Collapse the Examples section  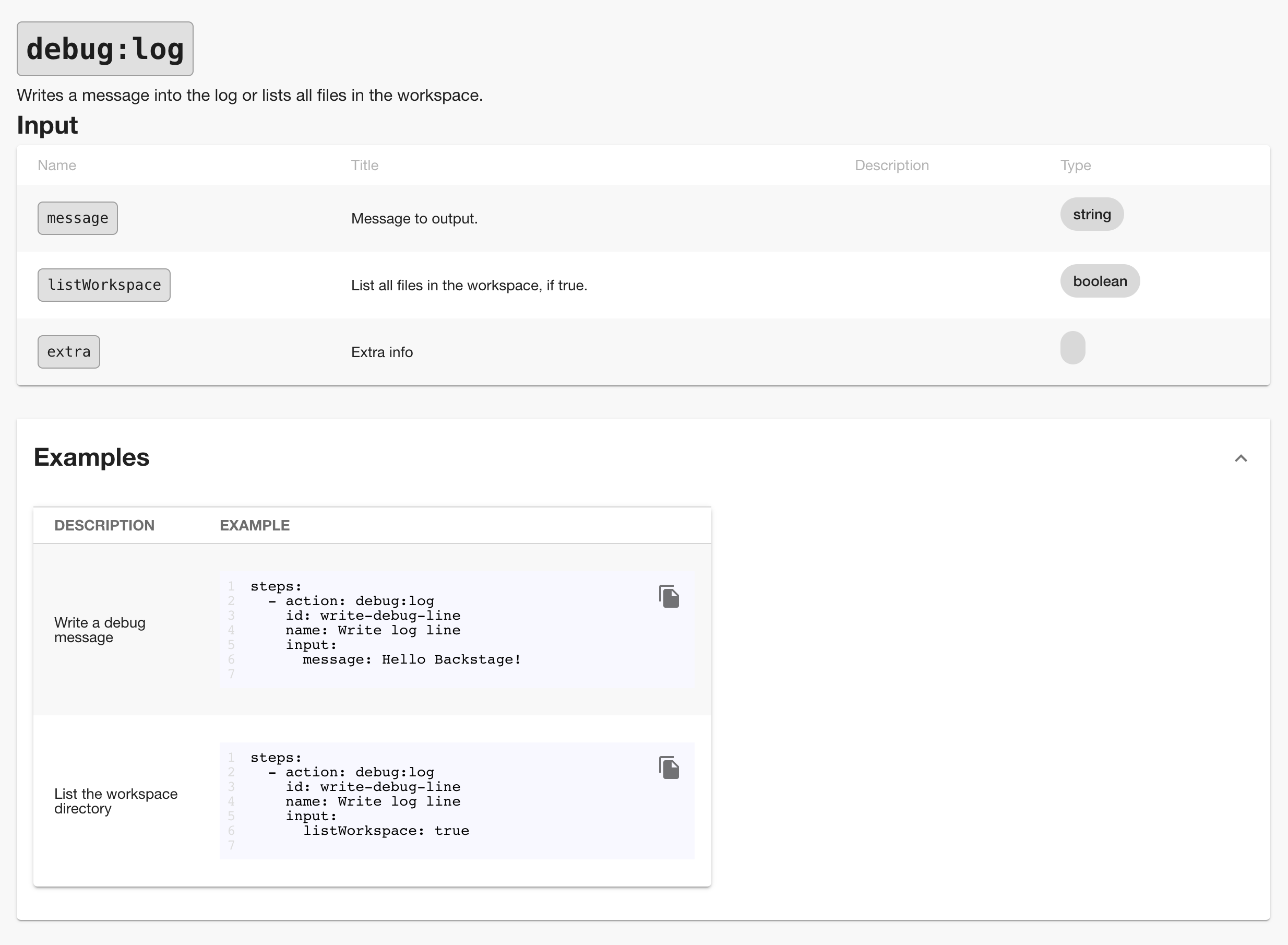coord(1241,458)
